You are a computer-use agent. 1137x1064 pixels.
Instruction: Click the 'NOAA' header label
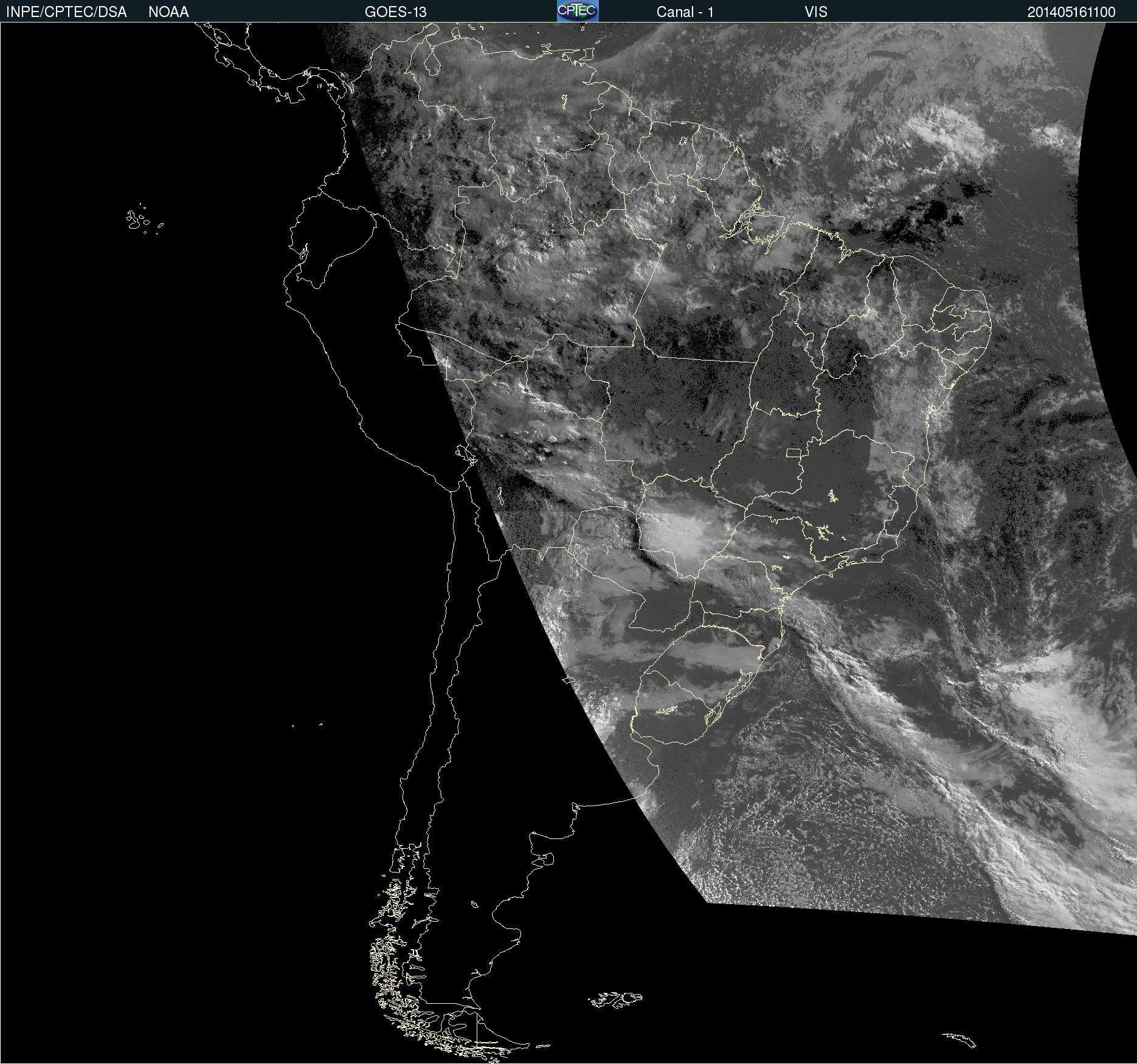168,12
